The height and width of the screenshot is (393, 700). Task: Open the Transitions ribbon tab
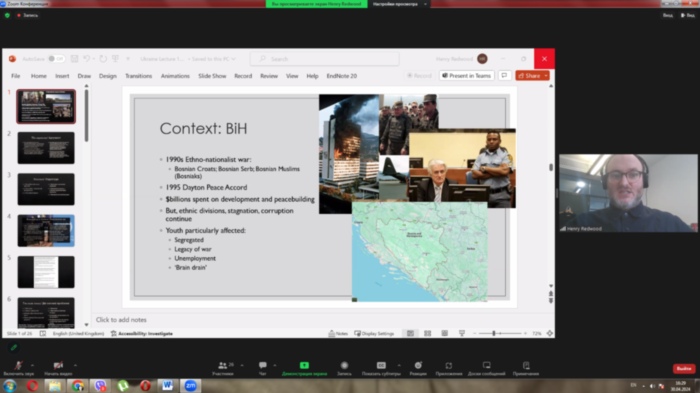138,76
